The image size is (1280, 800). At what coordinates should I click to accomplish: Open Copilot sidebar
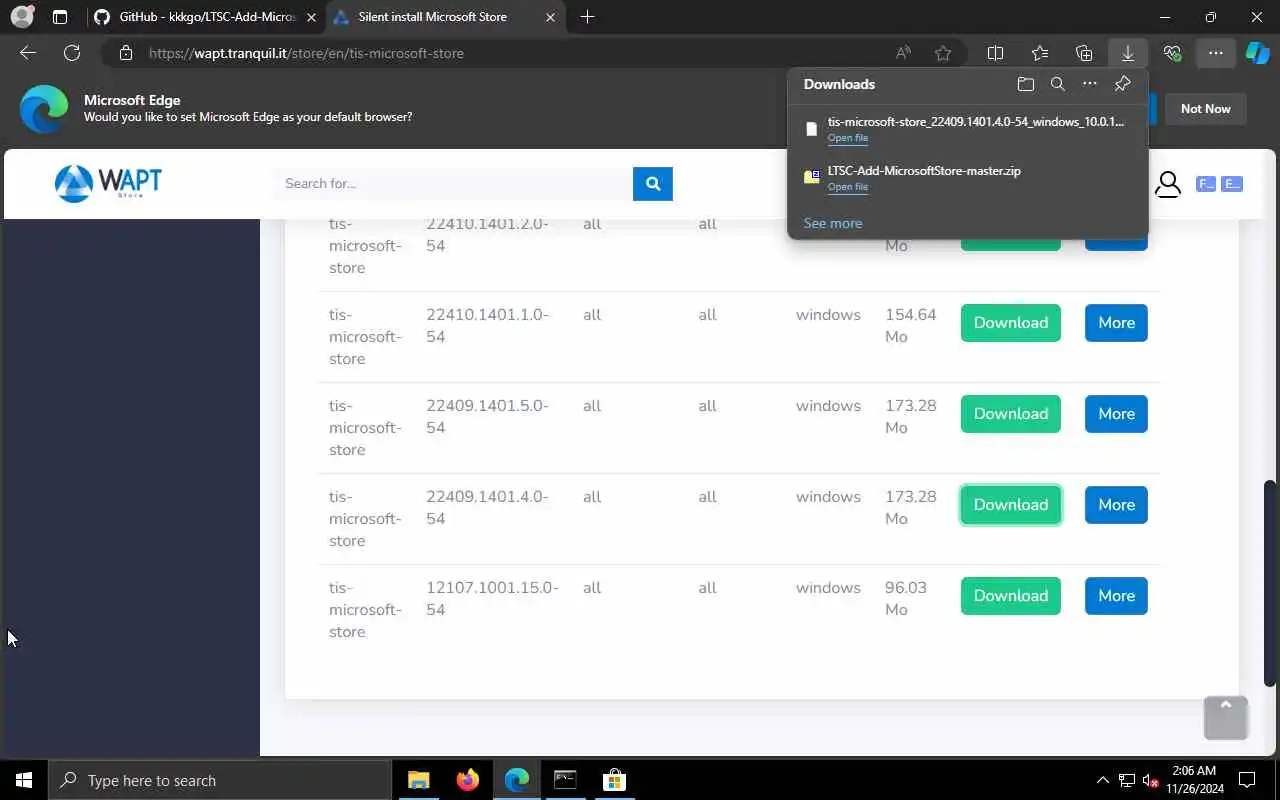point(1258,53)
